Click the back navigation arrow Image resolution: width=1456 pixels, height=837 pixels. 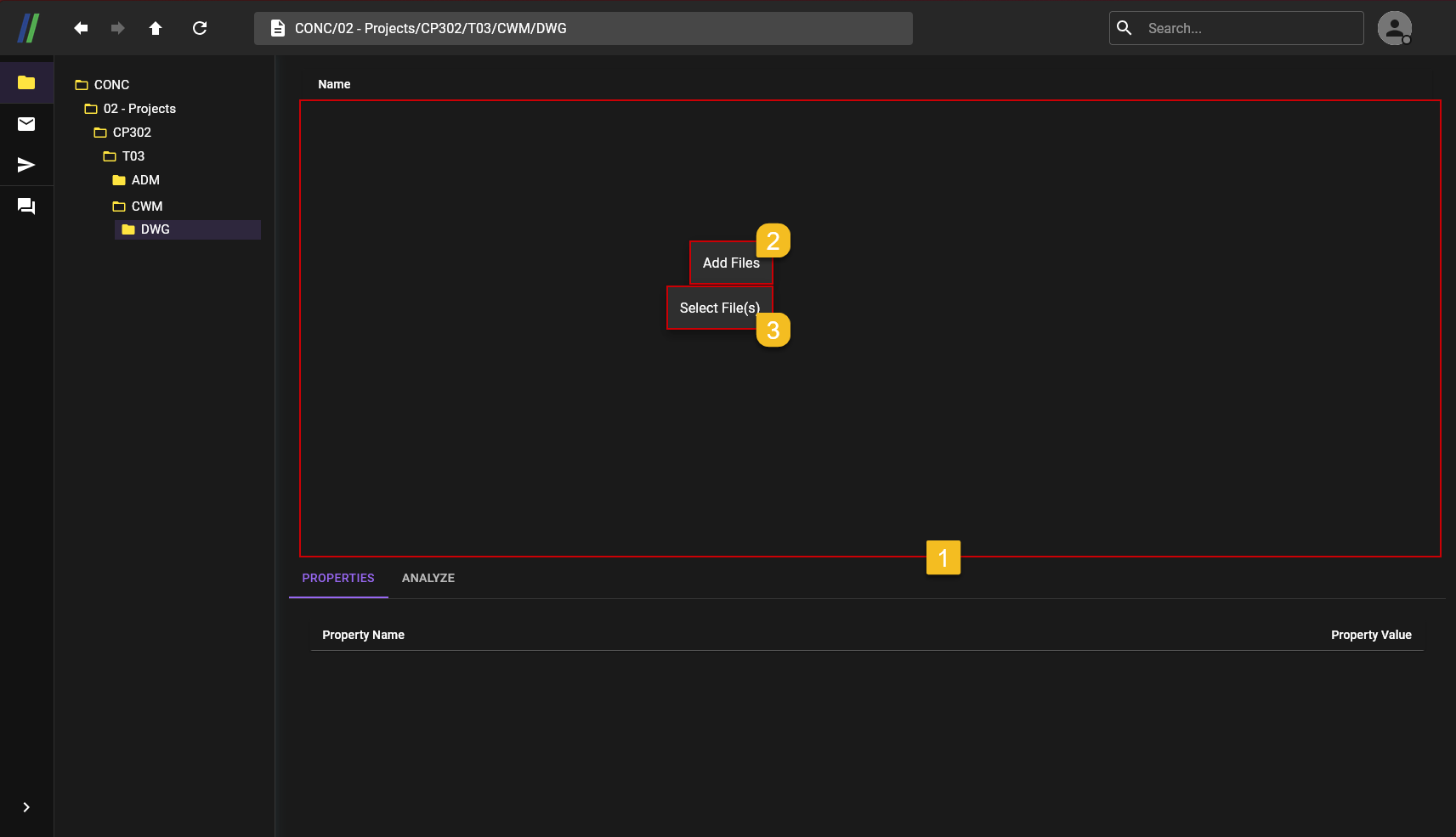(81, 28)
